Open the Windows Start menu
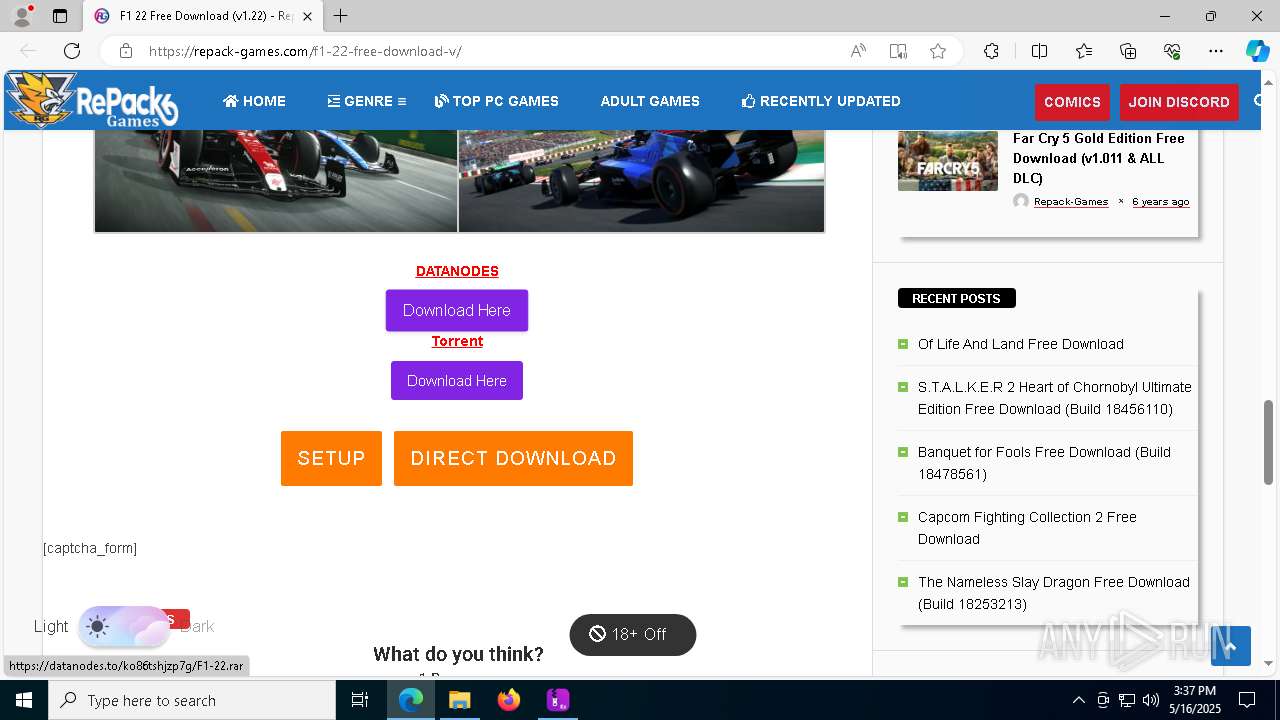This screenshot has width=1280, height=720. pos(23,700)
